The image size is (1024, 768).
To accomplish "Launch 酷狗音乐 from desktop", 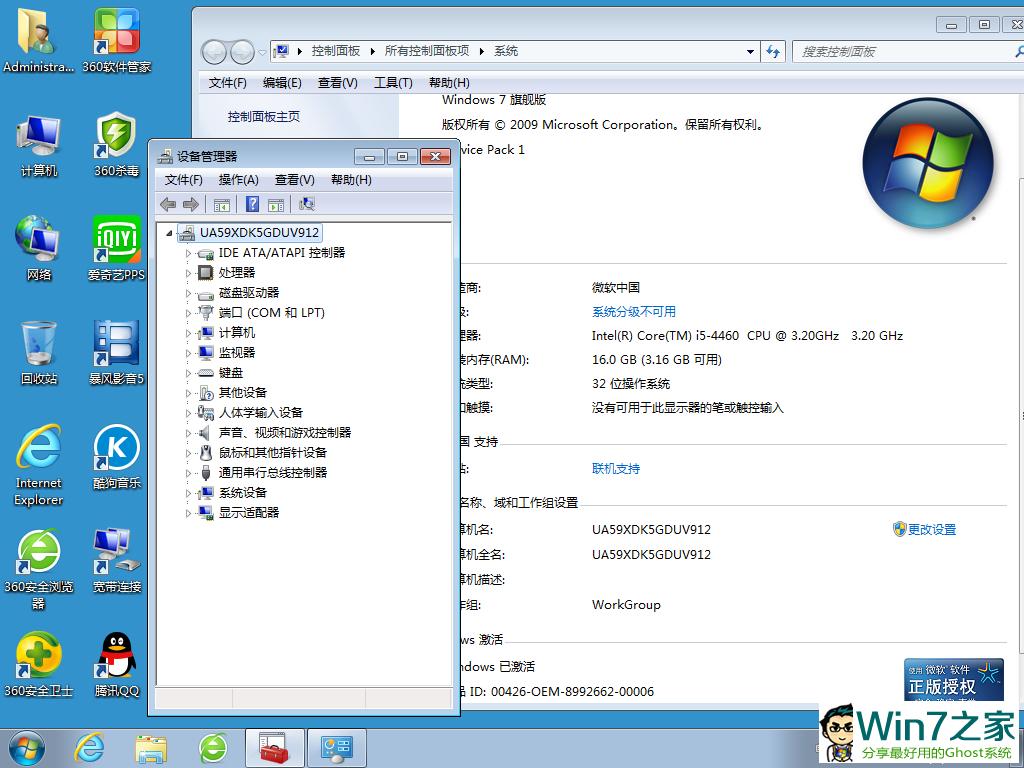I will pos(115,452).
